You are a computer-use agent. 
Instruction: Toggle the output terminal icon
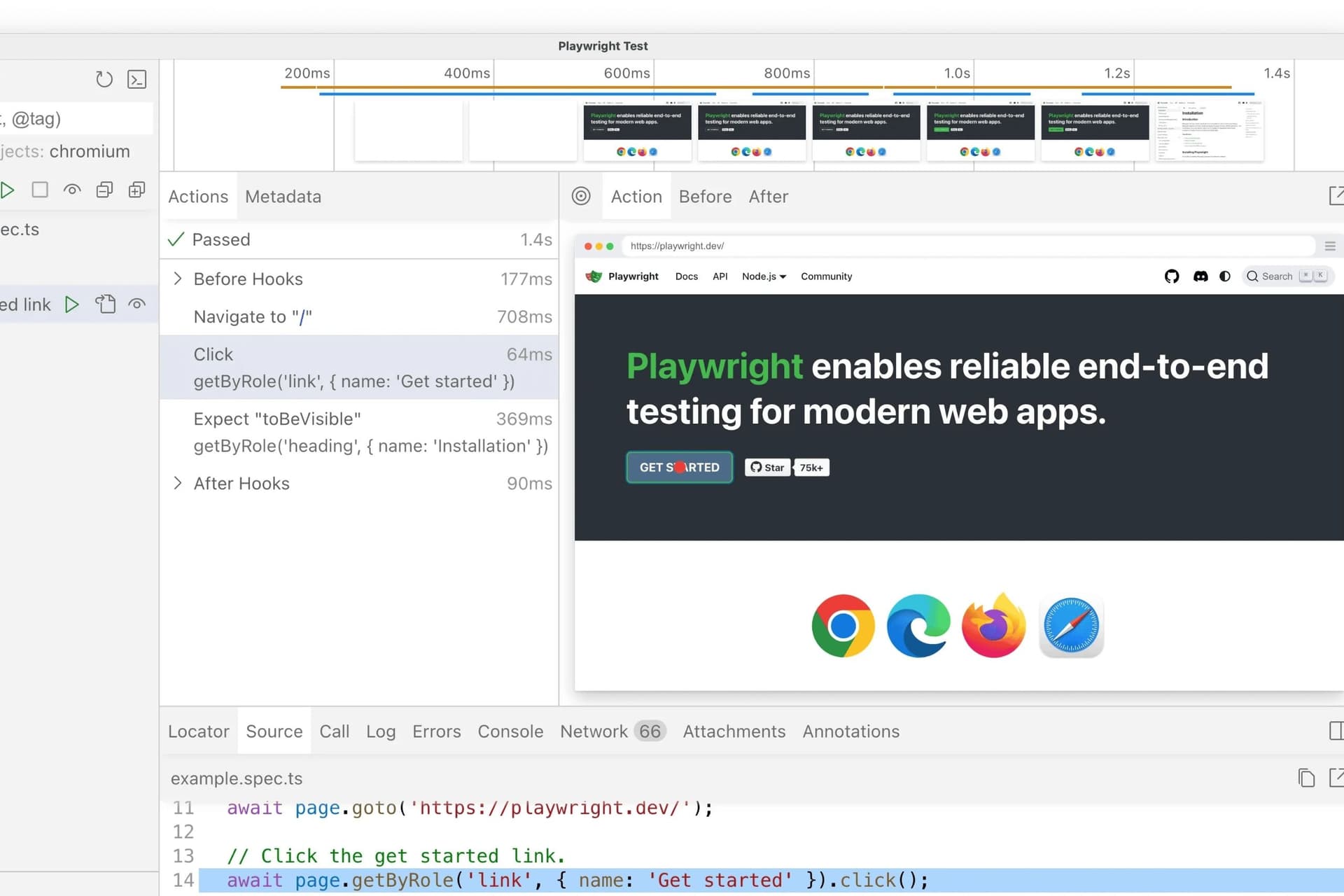(137, 79)
